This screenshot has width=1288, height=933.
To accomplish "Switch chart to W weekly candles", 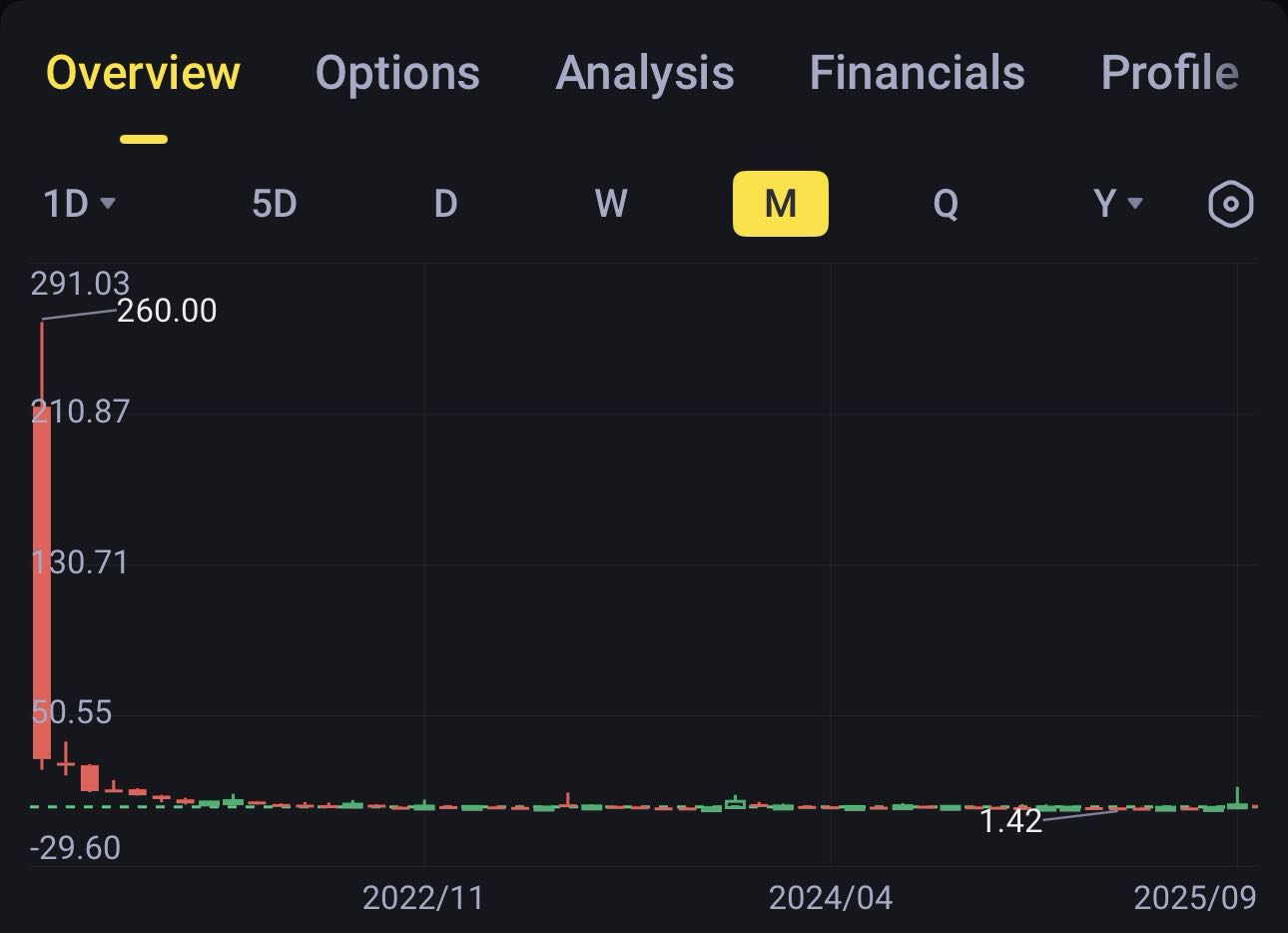I will tap(610, 204).
